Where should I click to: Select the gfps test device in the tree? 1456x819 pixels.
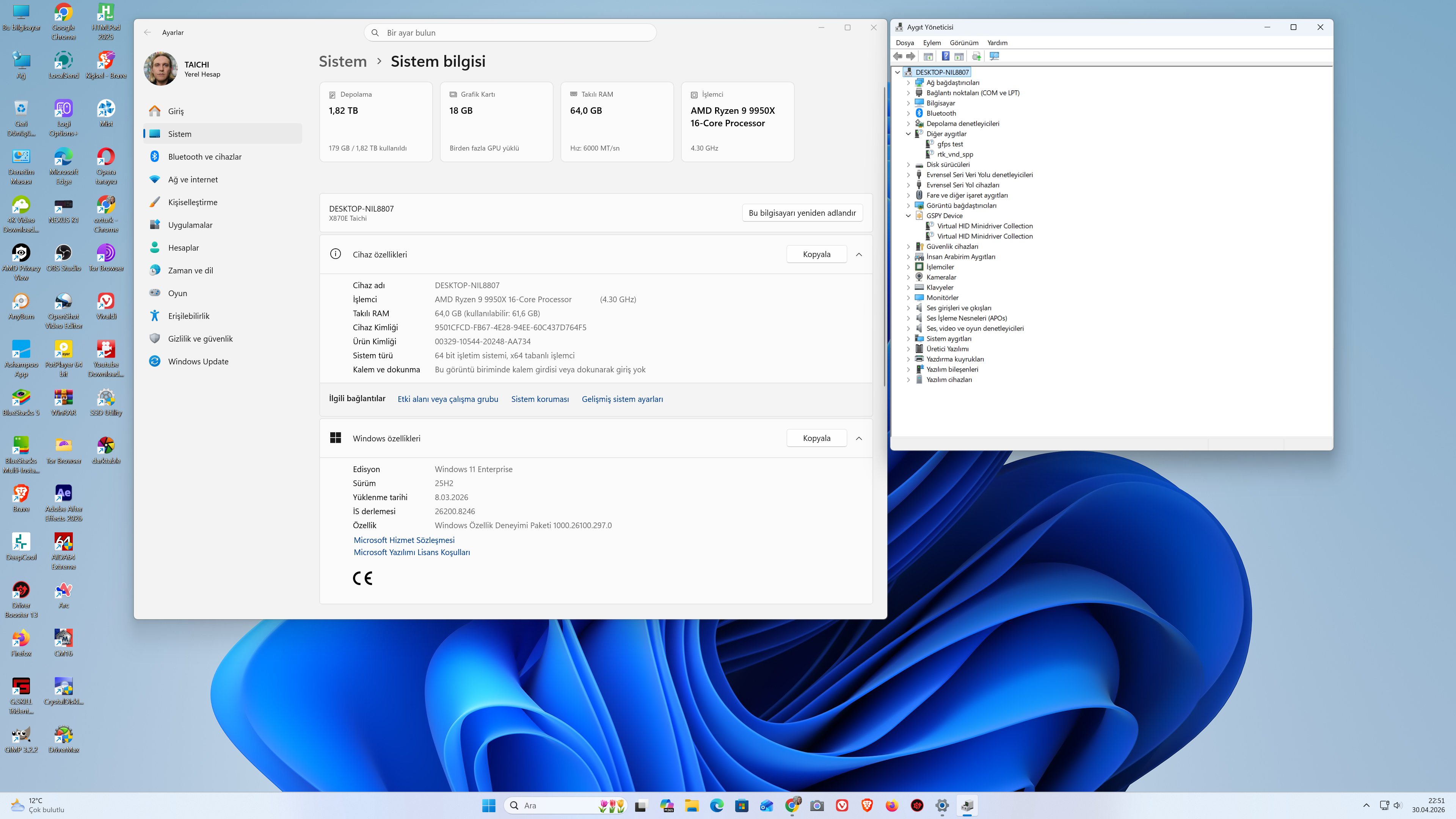(x=949, y=144)
